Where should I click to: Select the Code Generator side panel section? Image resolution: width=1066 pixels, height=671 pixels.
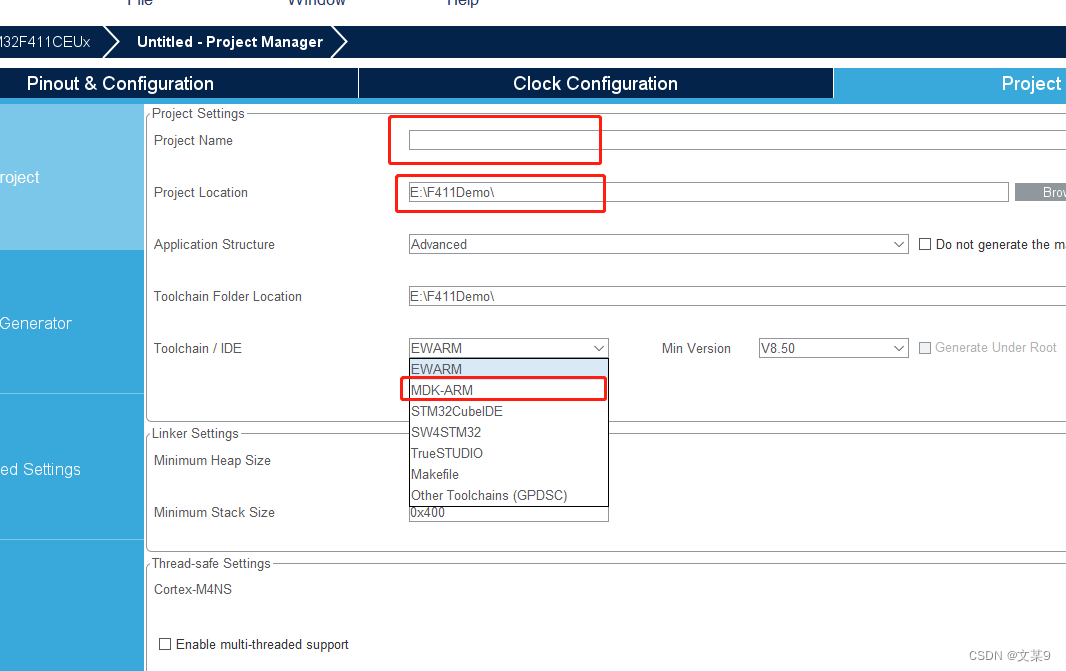tap(72, 323)
